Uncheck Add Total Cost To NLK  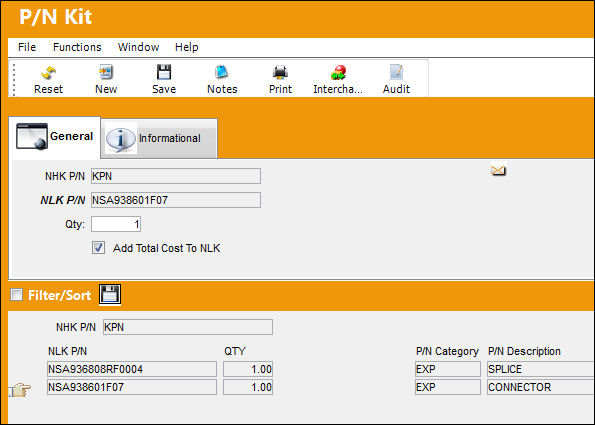point(99,248)
